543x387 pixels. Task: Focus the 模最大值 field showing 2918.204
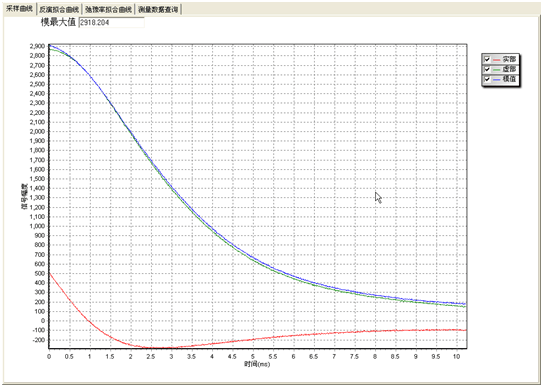click(x=111, y=22)
